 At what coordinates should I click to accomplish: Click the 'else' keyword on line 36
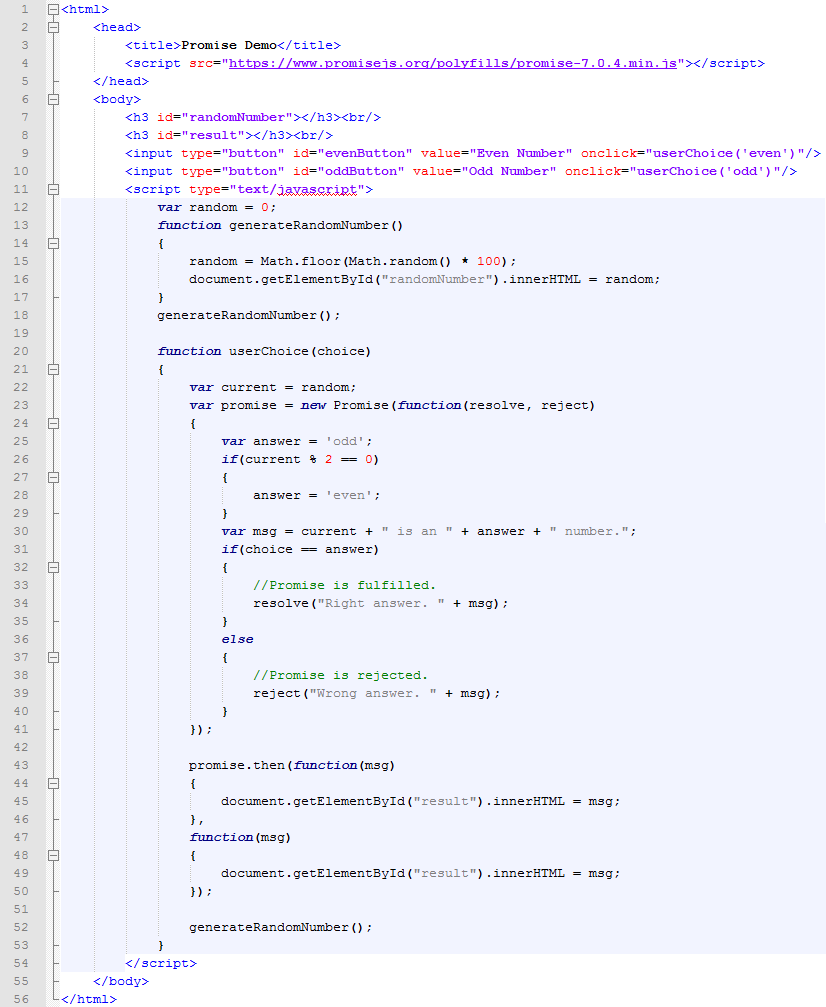(238, 639)
